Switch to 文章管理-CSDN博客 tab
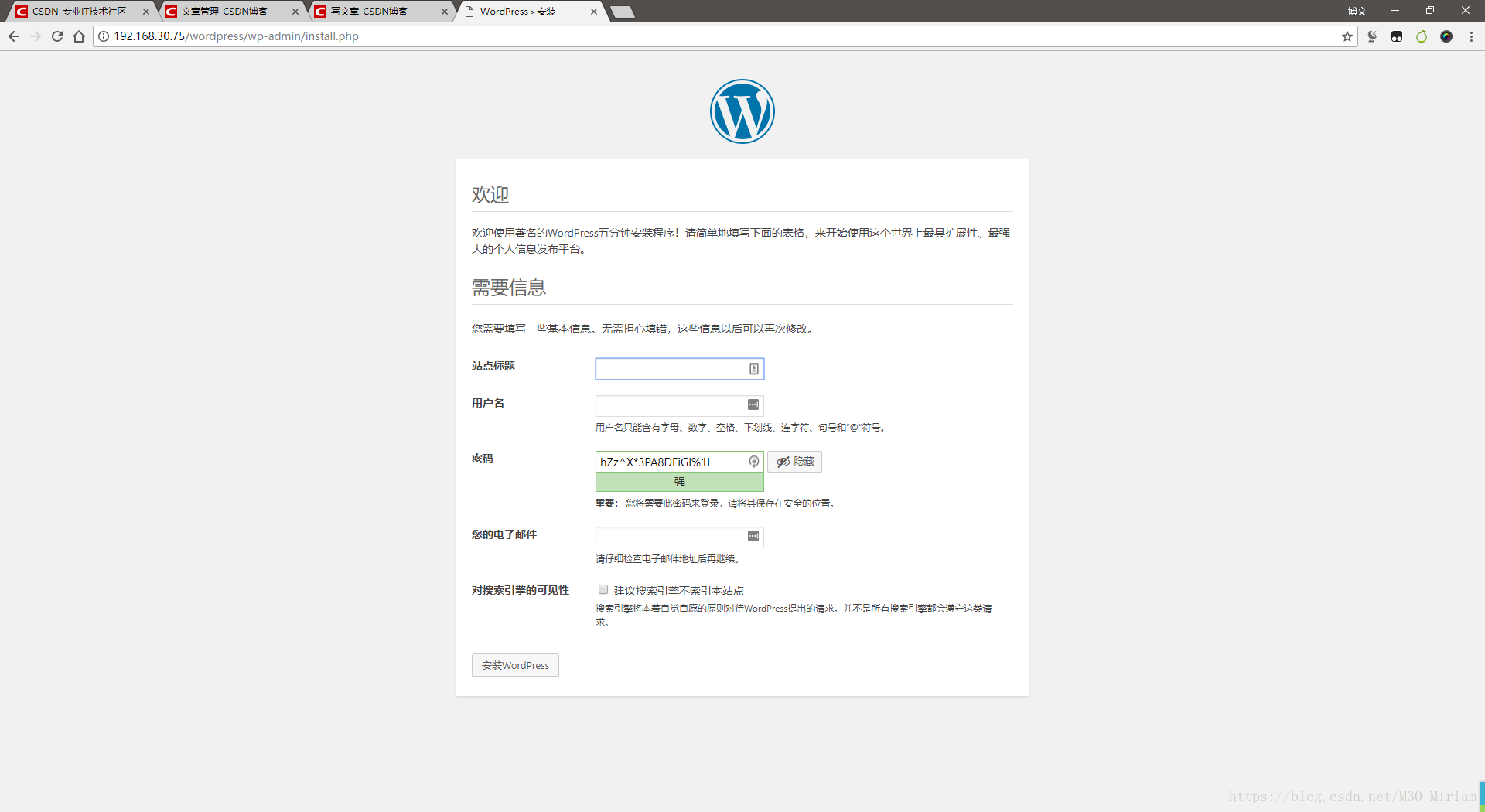This screenshot has width=1485, height=812. 228,12
